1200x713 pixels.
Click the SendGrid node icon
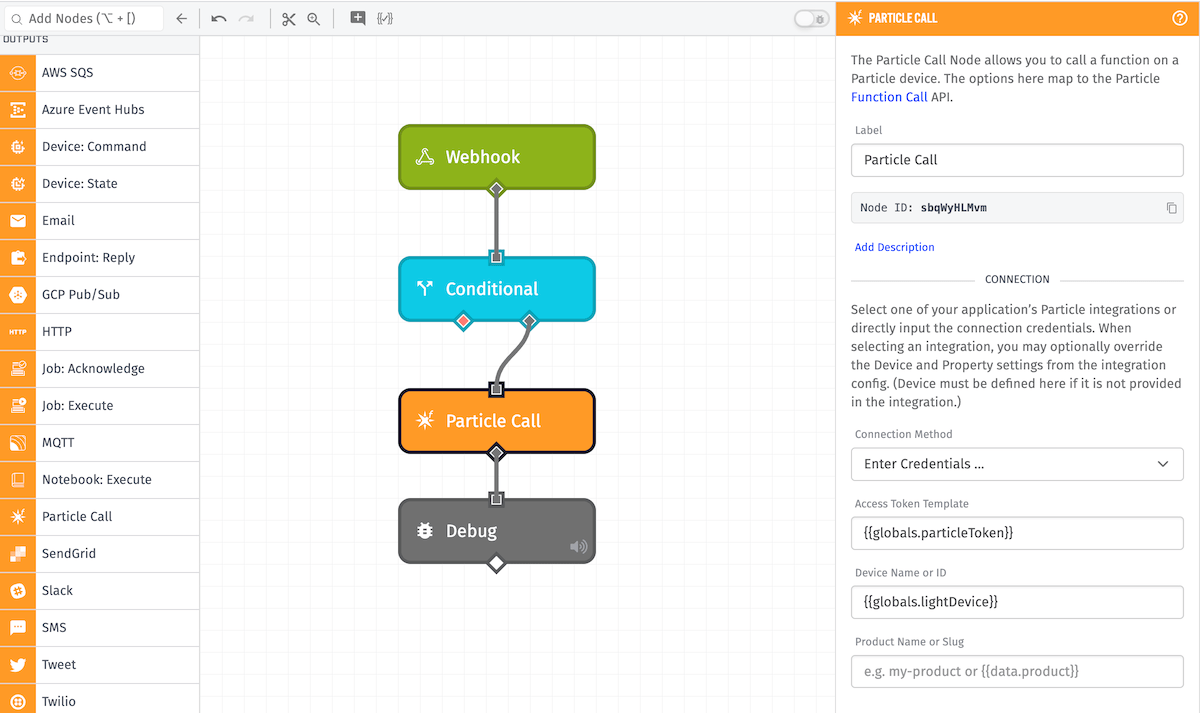pyautogui.click(x=18, y=554)
